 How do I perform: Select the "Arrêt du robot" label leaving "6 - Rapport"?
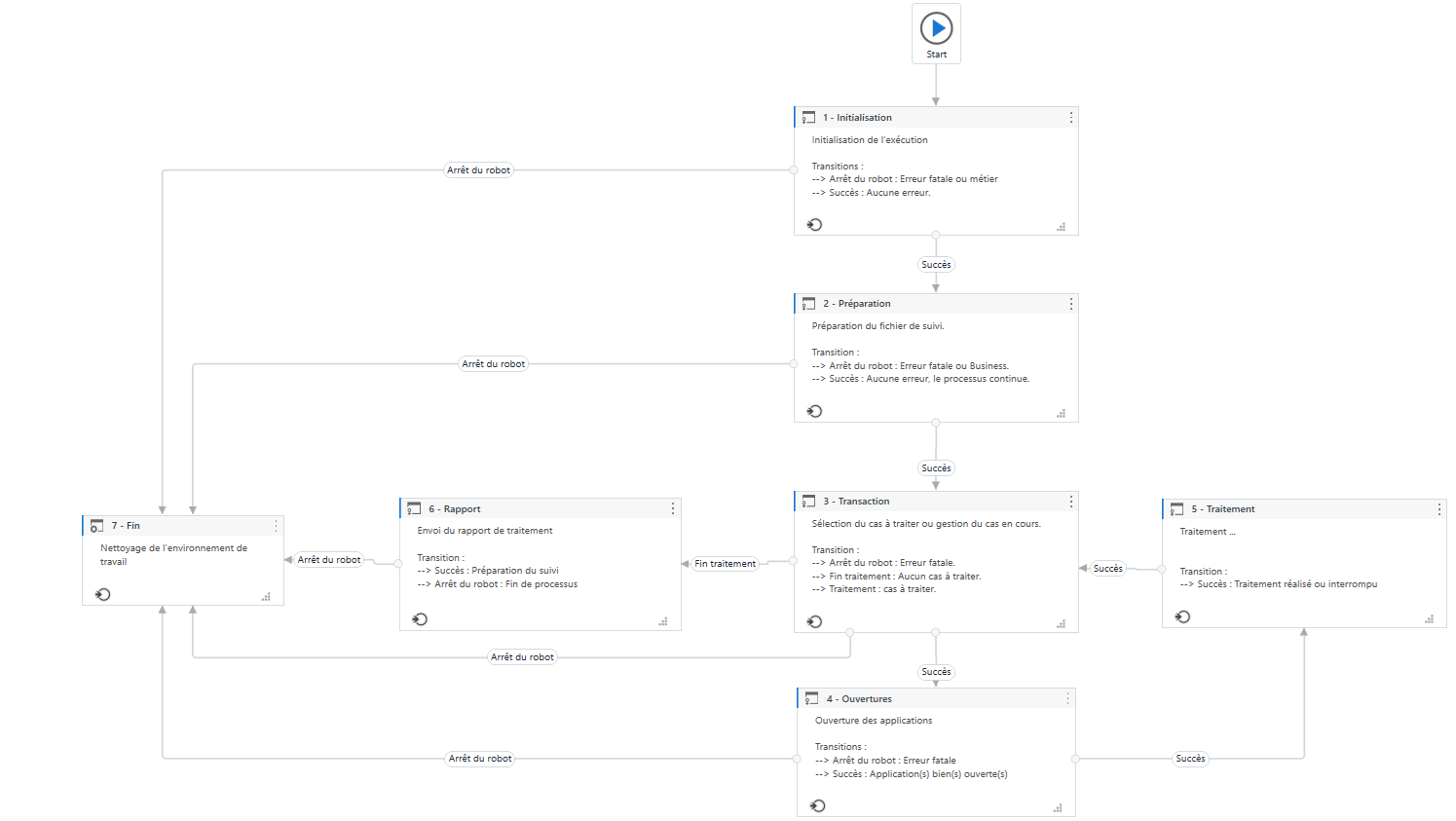click(x=329, y=560)
